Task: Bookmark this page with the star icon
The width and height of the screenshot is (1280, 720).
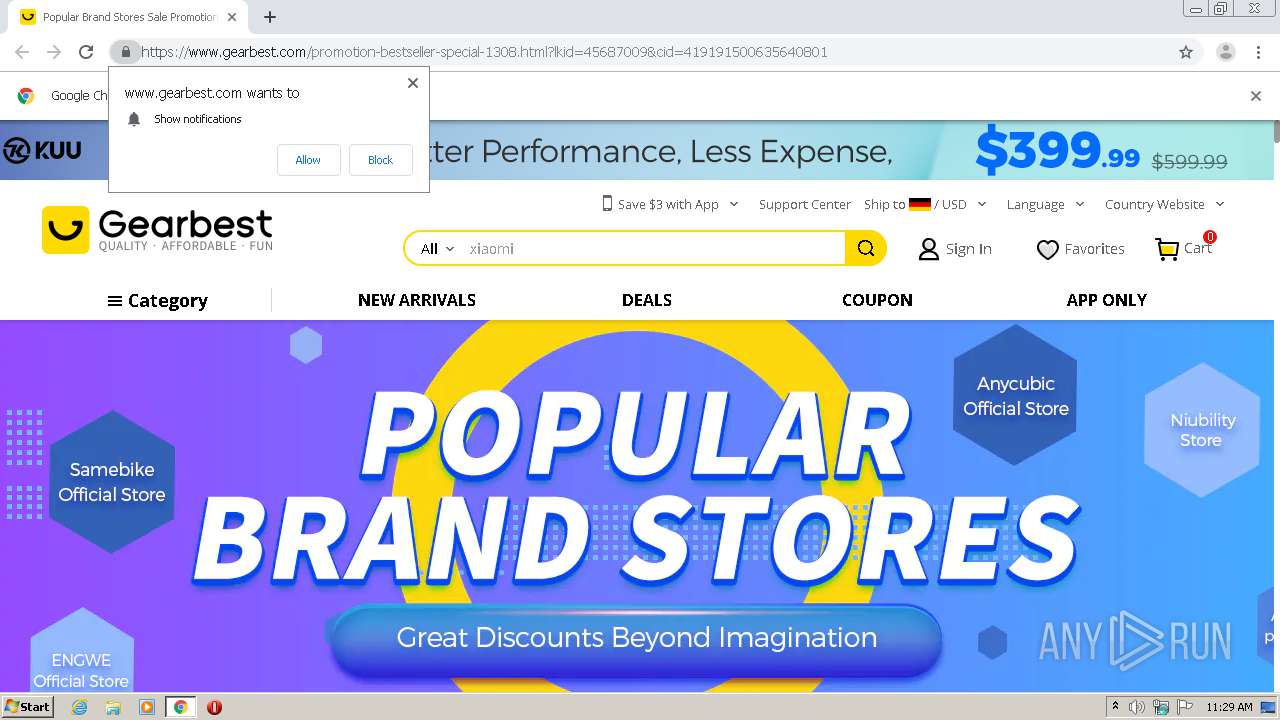Action: pyautogui.click(x=1186, y=52)
